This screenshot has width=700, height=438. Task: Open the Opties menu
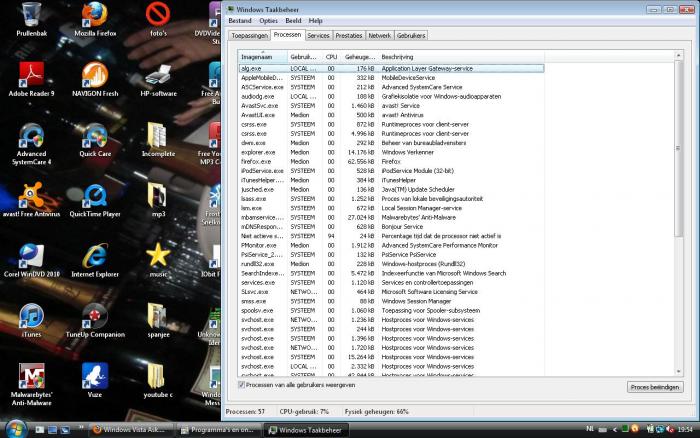[268, 21]
